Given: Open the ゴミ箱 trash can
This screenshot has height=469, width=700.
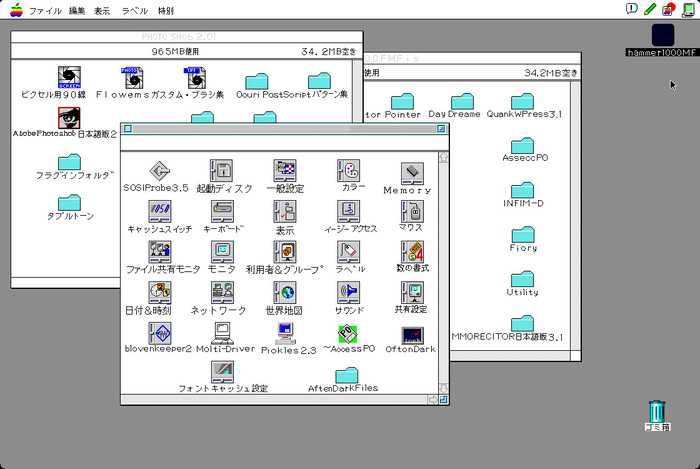Looking at the screenshot, I should (x=656, y=411).
